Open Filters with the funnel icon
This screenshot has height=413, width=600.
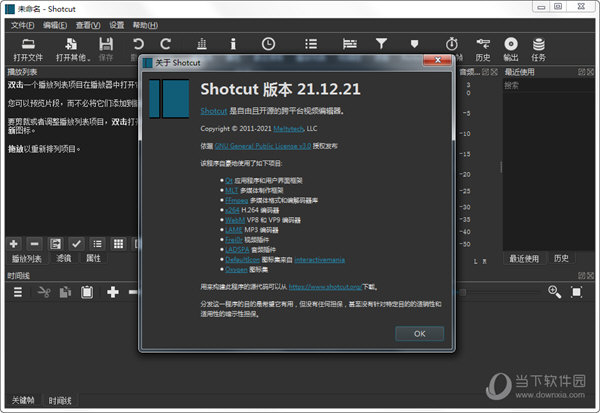point(381,44)
